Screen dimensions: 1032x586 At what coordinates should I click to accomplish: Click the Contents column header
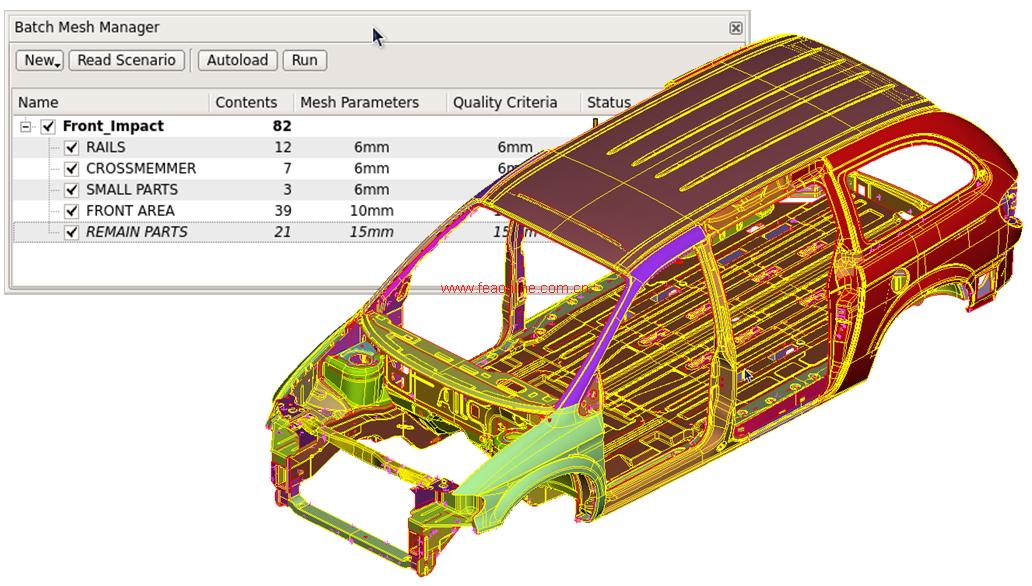(246, 102)
